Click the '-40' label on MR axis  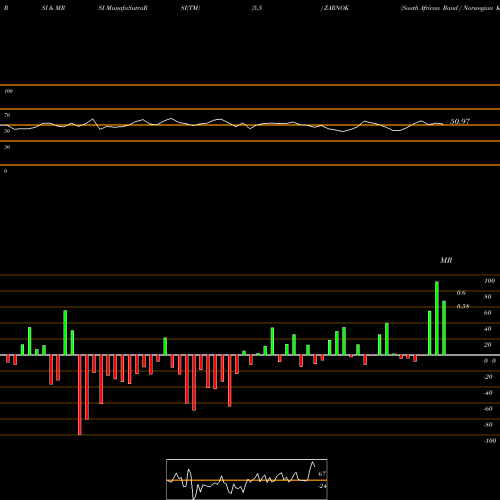tap(488, 393)
